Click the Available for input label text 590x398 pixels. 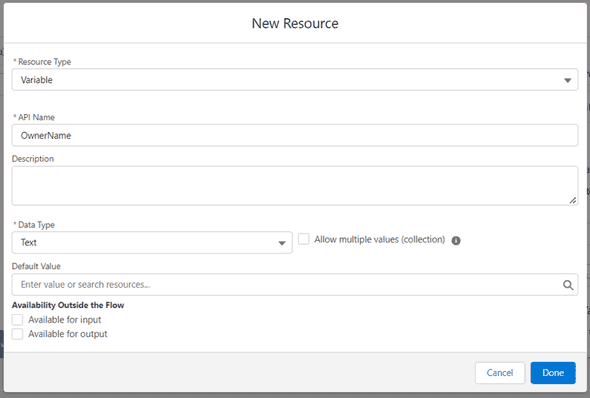click(x=65, y=320)
